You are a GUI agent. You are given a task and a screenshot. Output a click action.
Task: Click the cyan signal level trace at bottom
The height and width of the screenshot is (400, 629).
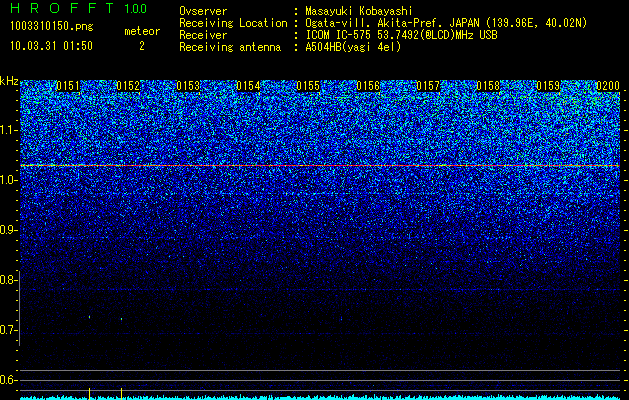(x=320, y=398)
